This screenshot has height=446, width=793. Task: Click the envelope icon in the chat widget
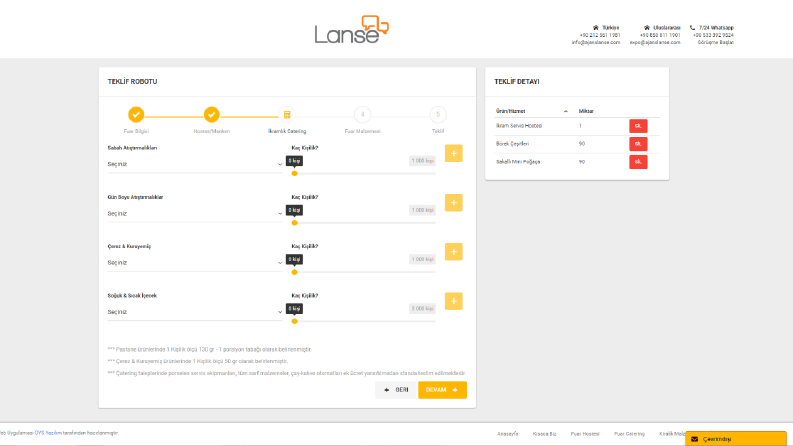pyautogui.click(x=694, y=439)
